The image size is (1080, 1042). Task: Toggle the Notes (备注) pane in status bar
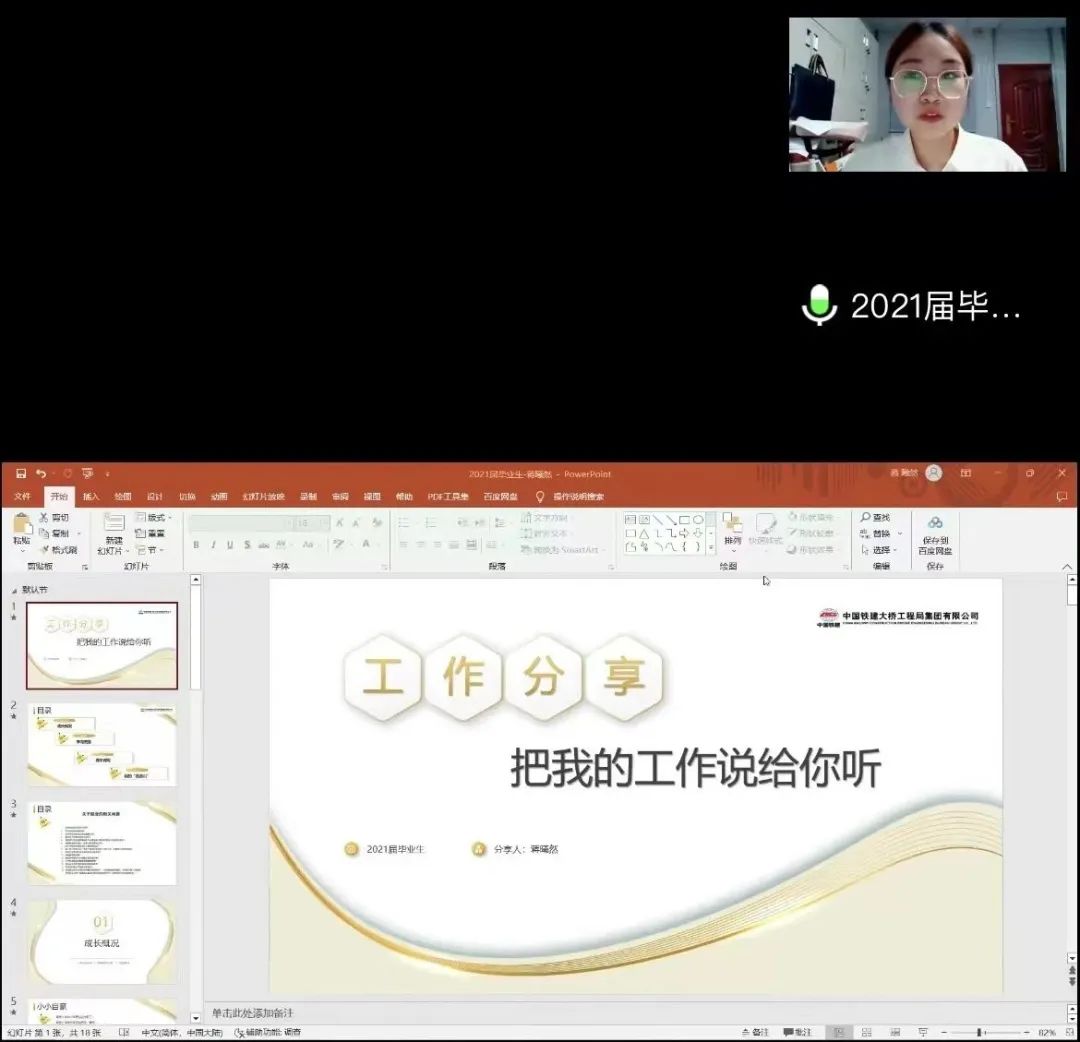[x=755, y=1032]
